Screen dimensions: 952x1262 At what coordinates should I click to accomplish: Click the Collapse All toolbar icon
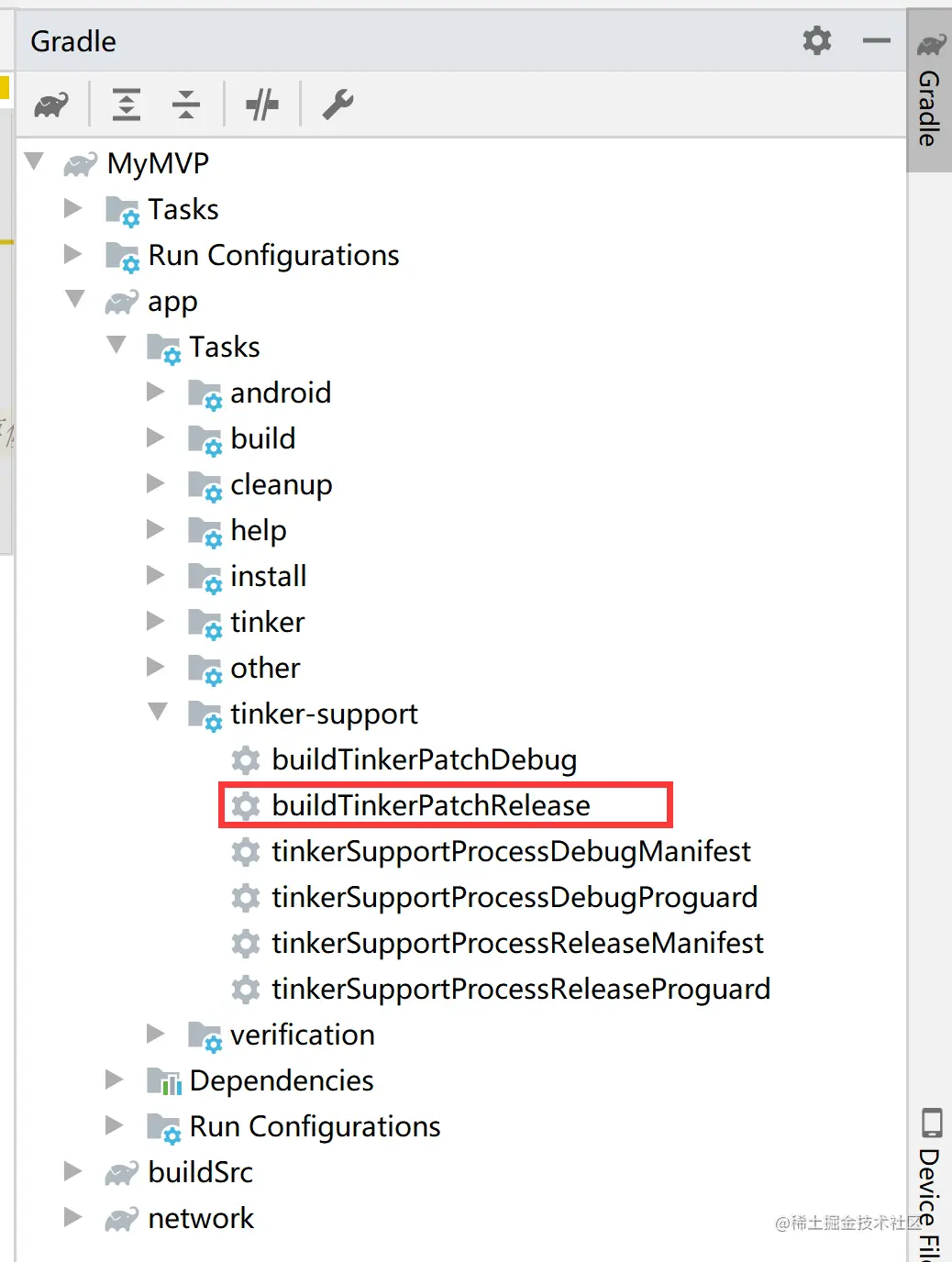tap(186, 105)
